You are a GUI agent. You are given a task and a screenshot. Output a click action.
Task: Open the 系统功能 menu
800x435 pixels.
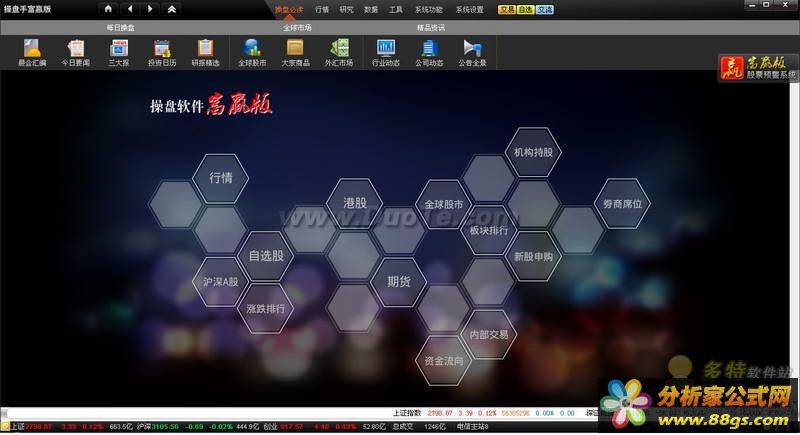tap(429, 10)
